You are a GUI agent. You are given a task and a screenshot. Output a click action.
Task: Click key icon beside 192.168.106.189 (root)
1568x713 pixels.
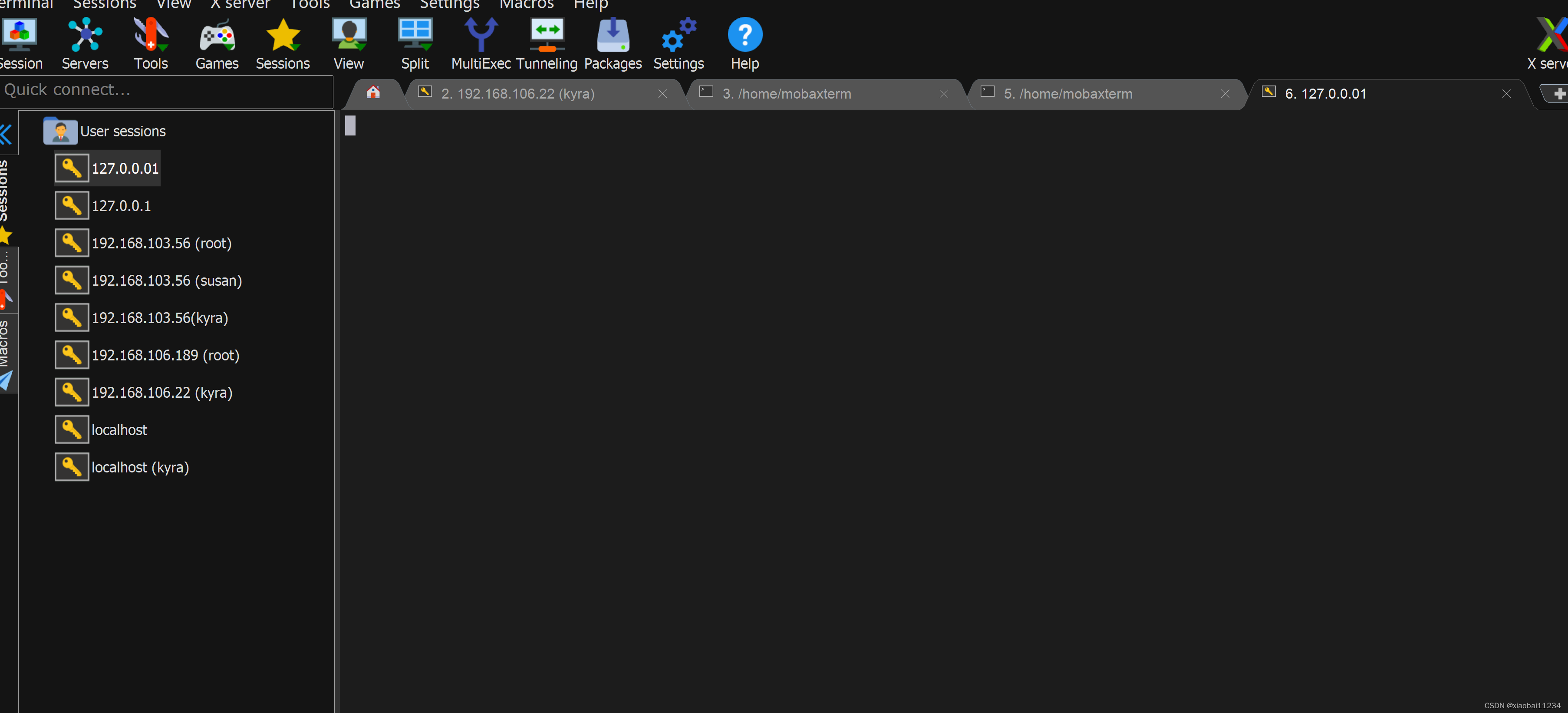point(72,355)
